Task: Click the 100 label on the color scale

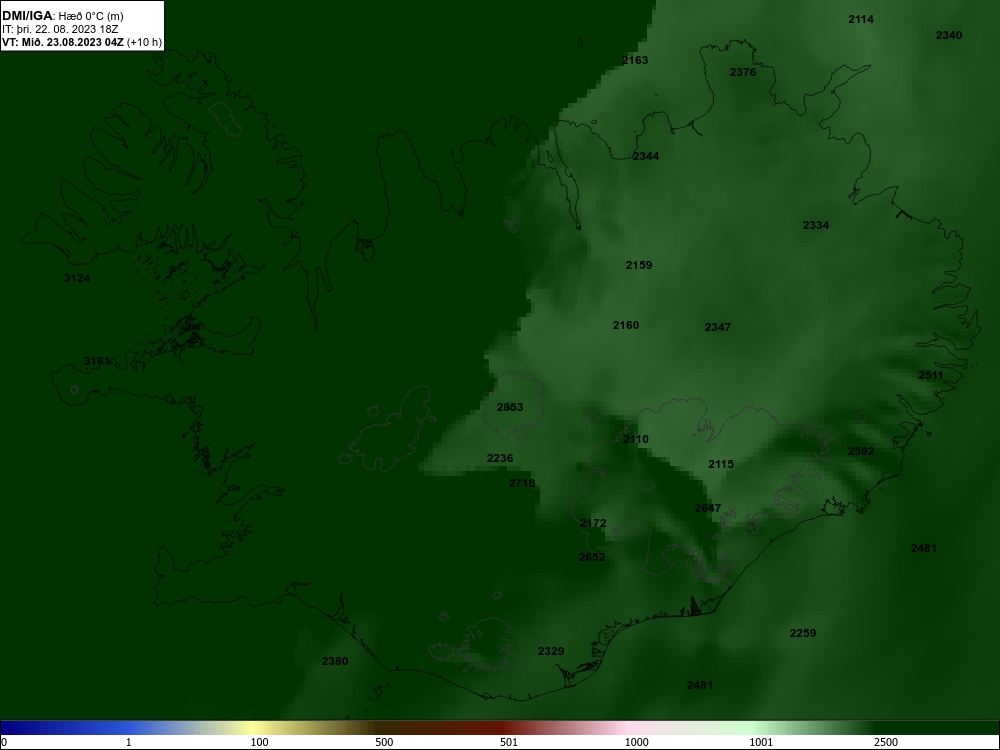Action: (x=259, y=742)
